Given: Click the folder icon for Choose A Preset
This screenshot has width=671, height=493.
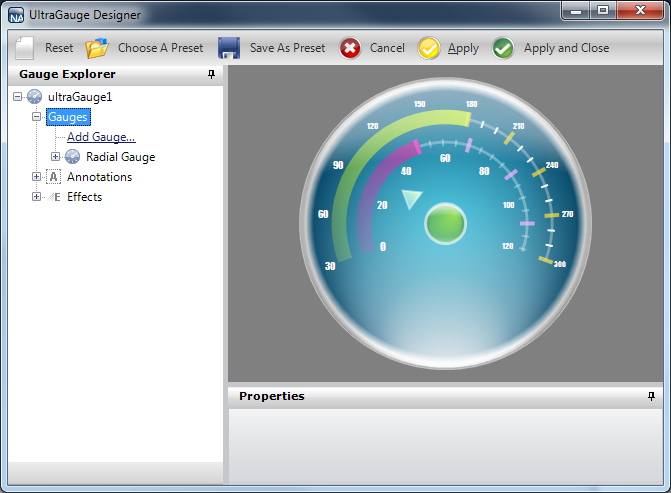Looking at the screenshot, I should [x=97, y=48].
